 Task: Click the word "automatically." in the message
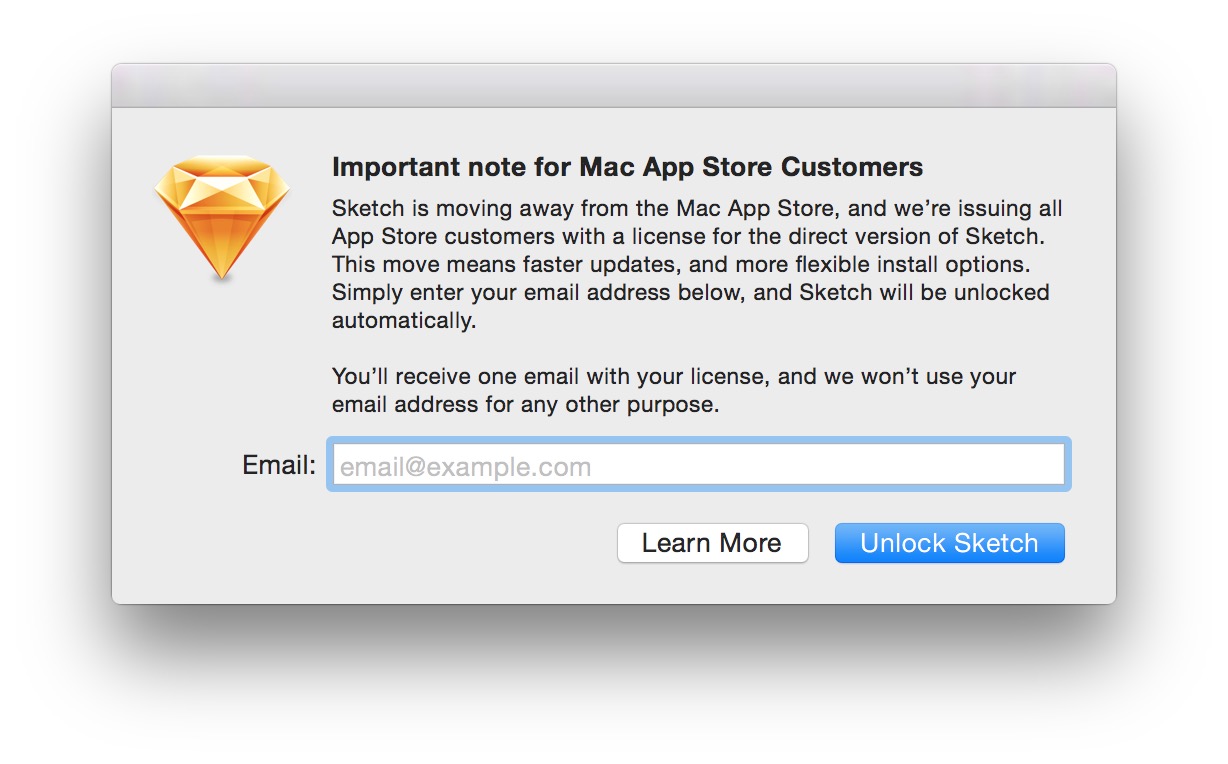tap(403, 321)
